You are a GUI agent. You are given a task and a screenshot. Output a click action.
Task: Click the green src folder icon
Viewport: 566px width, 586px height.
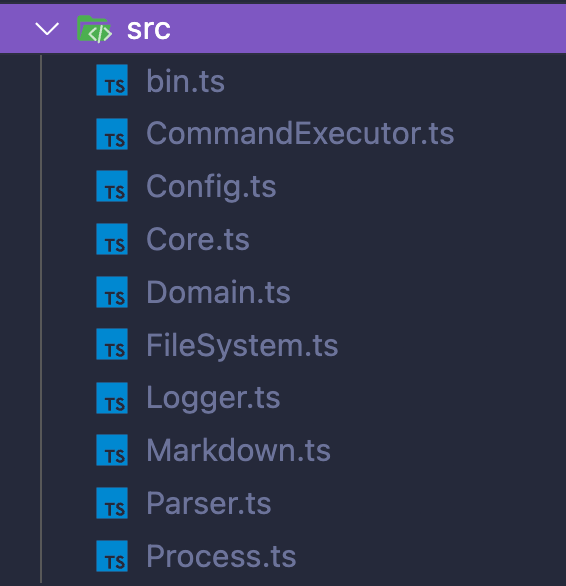click(94, 29)
